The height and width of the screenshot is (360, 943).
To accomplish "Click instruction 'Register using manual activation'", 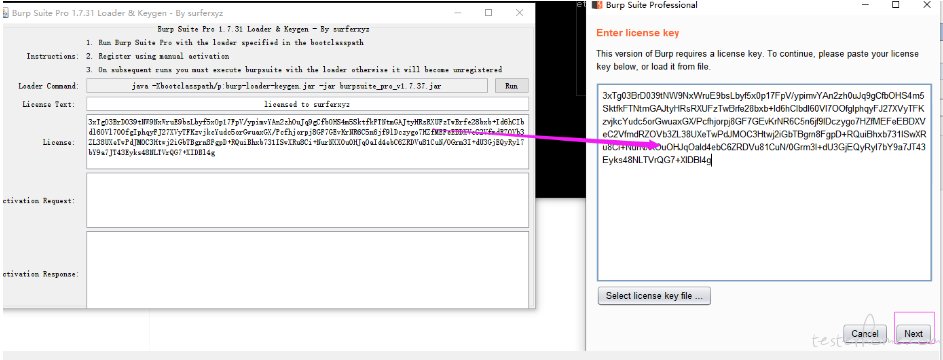I will tap(157, 56).
